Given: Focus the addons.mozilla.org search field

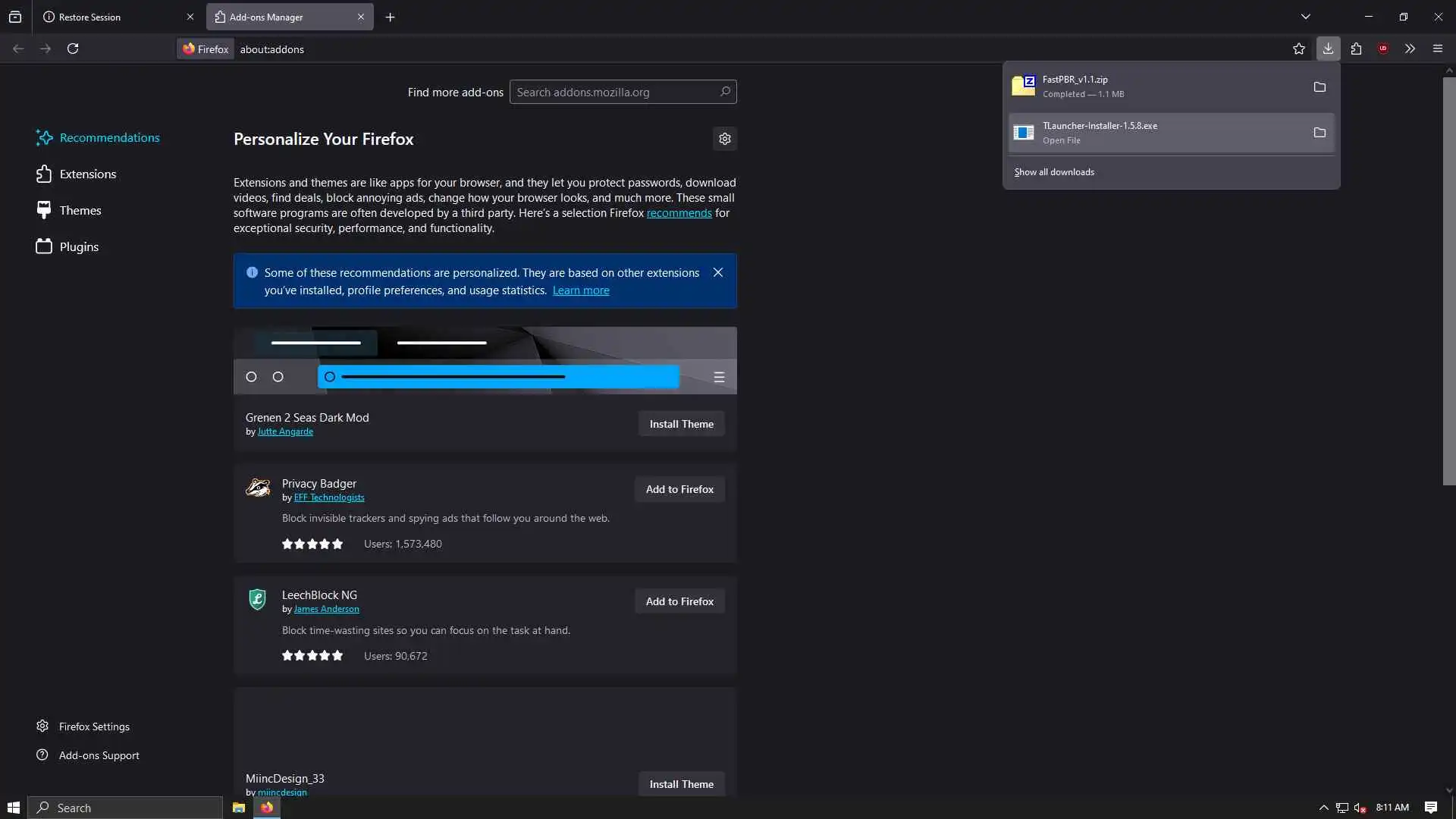Looking at the screenshot, I should [614, 93].
